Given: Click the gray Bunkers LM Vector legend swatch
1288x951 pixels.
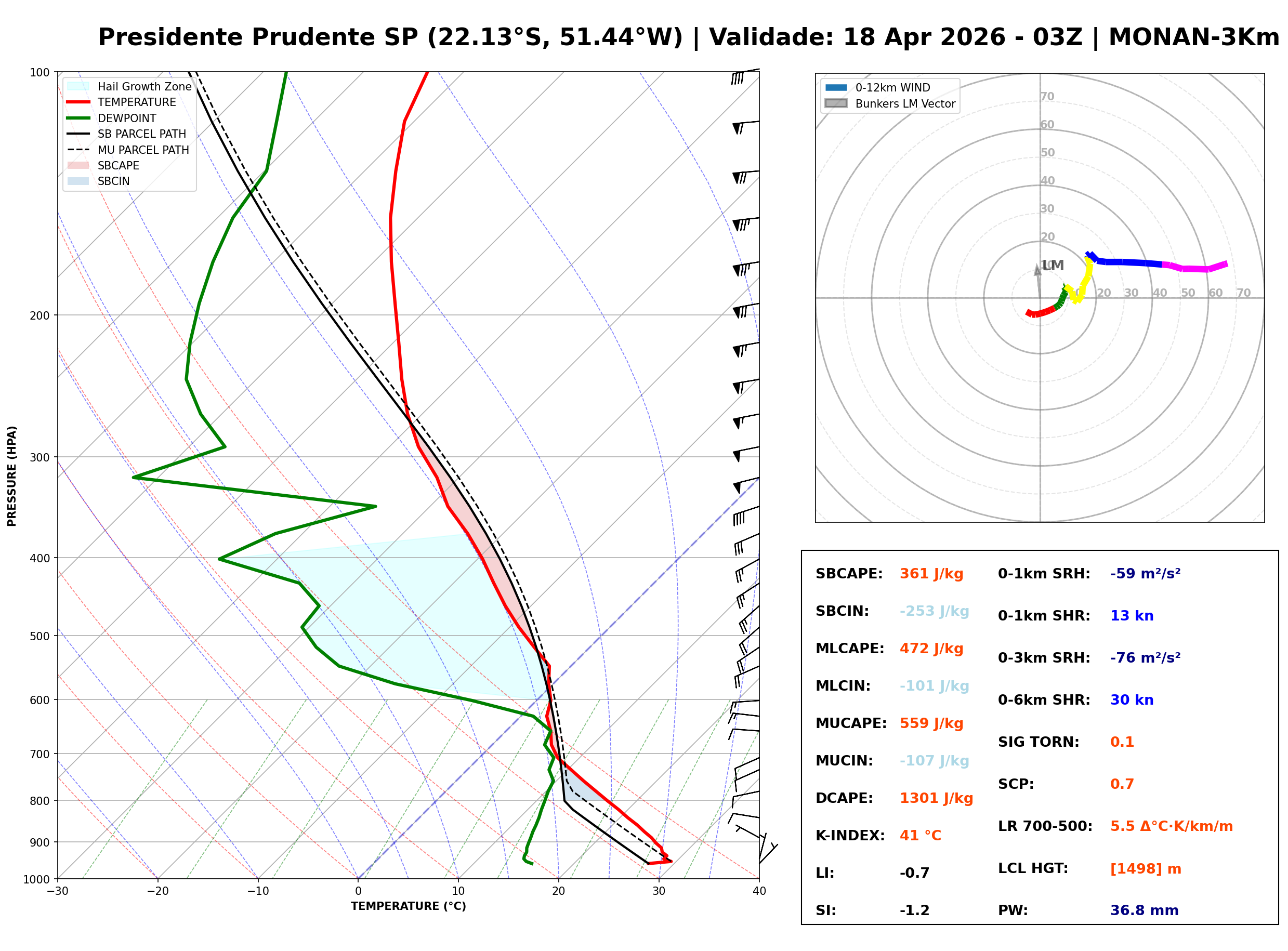Looking at the screenshot, I should pos(837,103).
